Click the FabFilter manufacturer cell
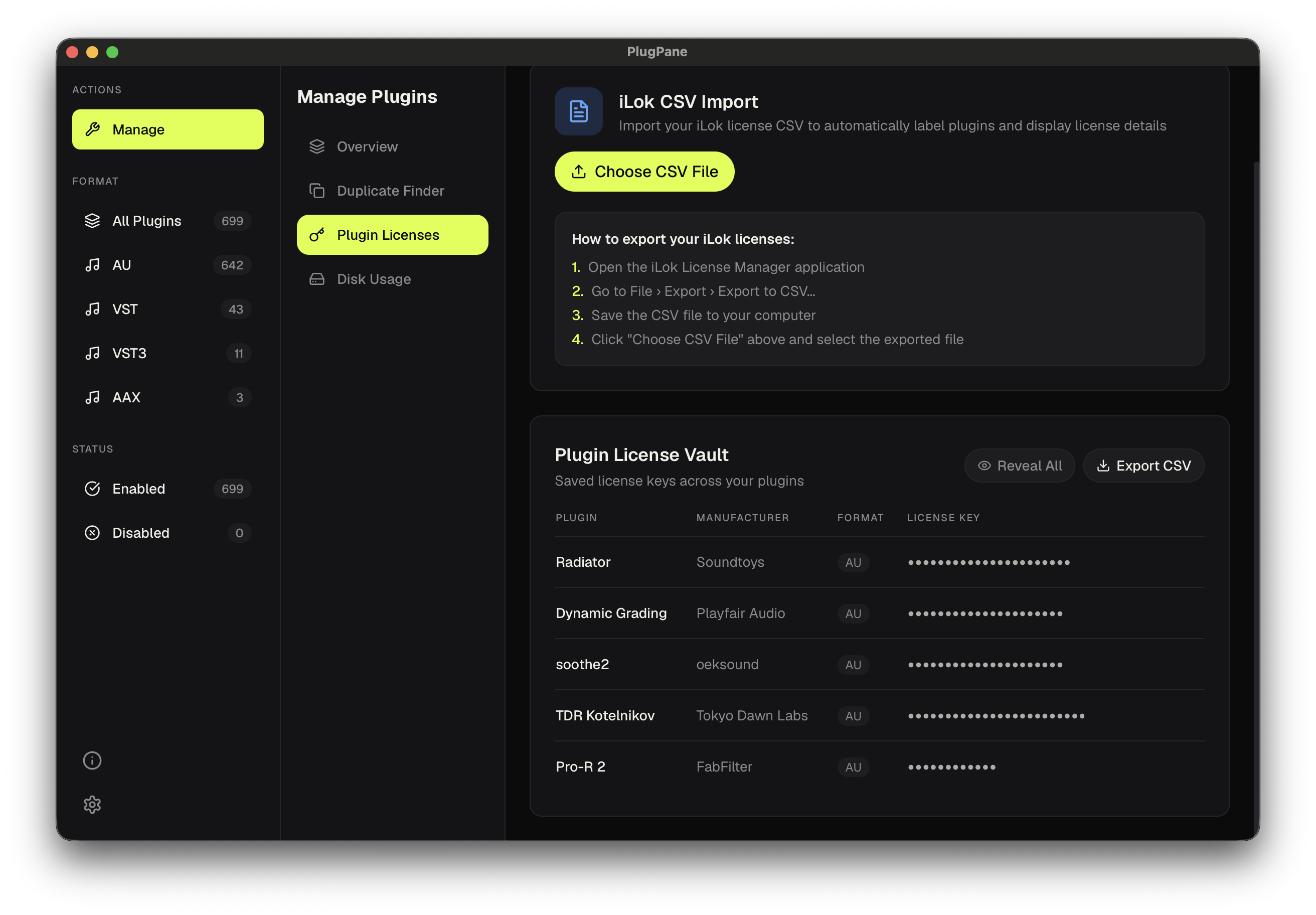 (x=724, y=766)
